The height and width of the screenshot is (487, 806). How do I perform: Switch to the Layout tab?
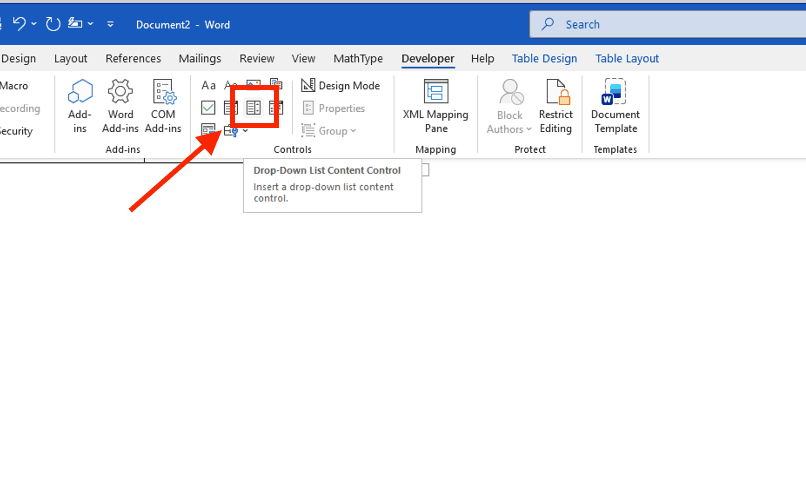70,59
